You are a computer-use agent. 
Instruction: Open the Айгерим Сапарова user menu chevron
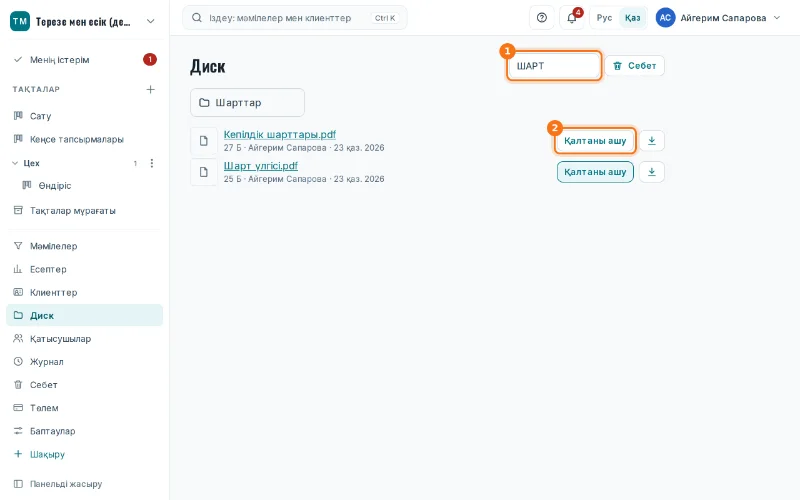[777, 18]
